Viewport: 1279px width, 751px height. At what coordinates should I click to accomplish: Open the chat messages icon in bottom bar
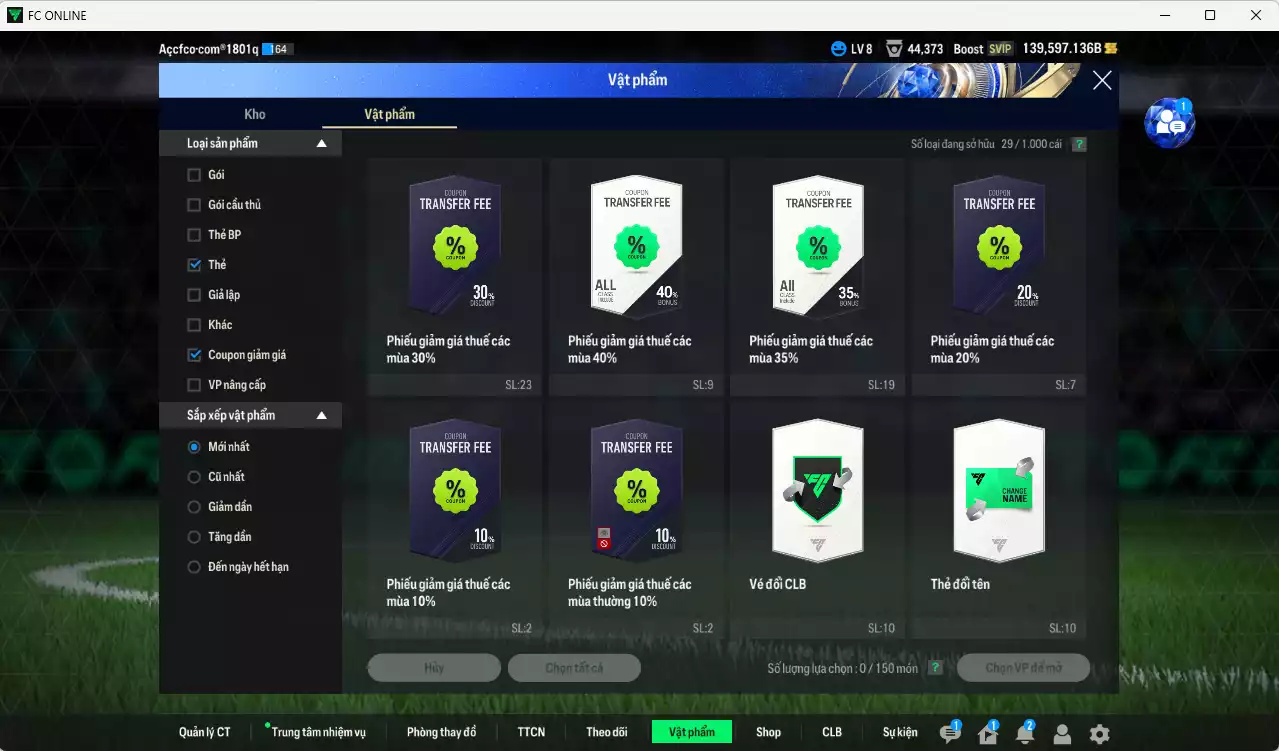[x=948, y=732]
